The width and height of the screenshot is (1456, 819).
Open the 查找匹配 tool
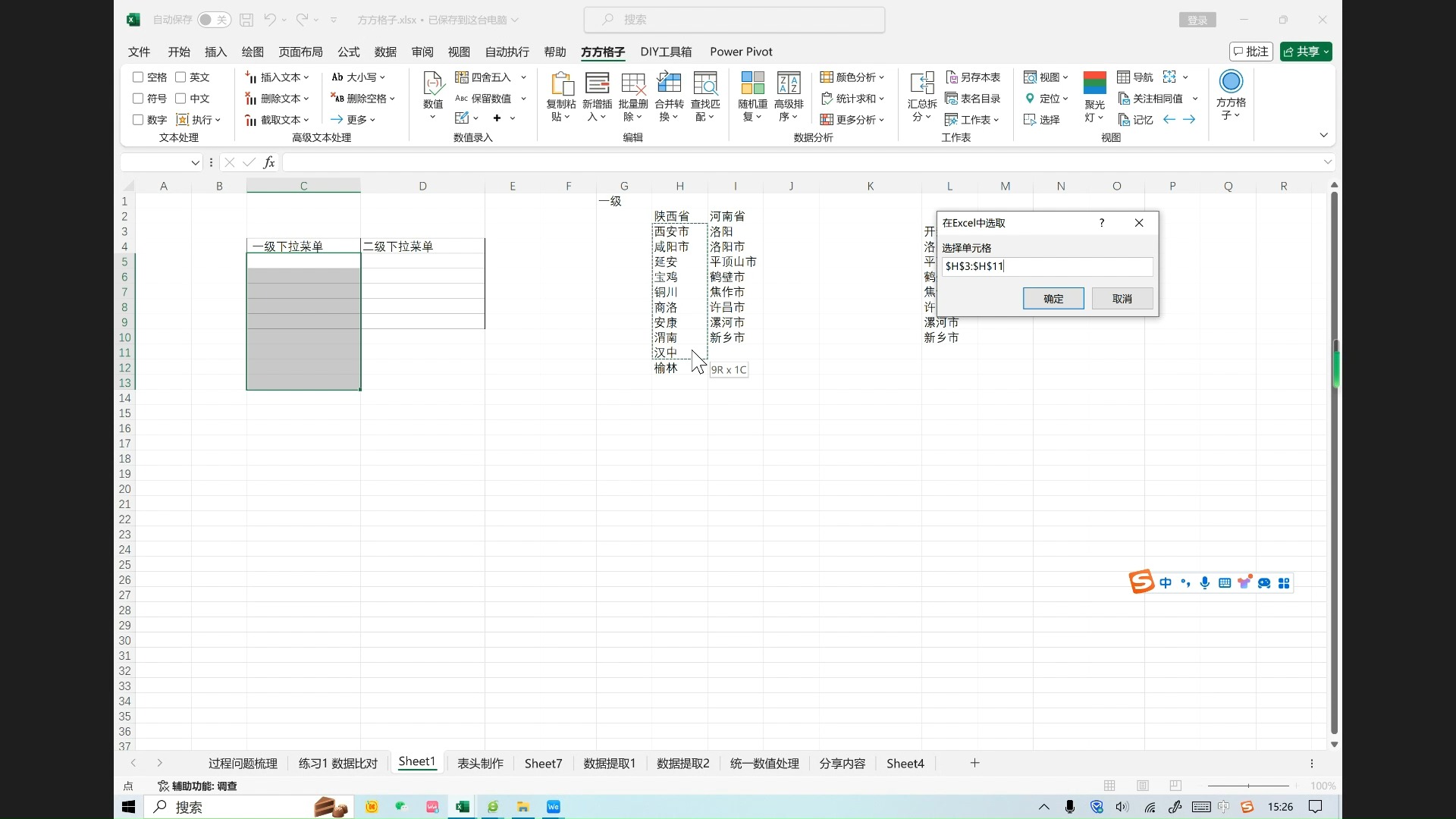coord(705,83)
